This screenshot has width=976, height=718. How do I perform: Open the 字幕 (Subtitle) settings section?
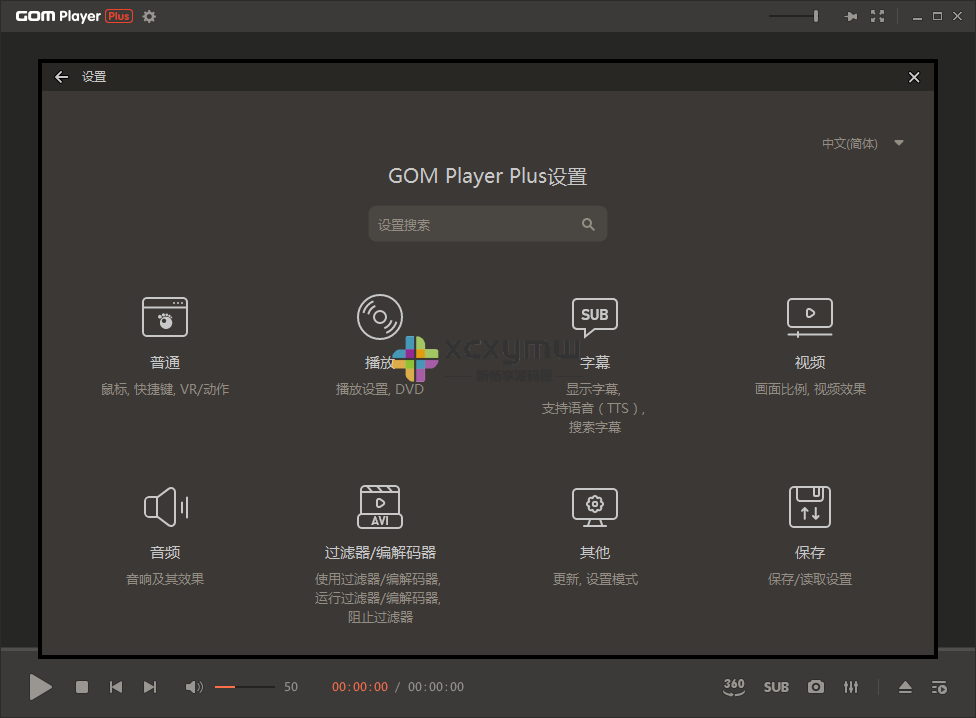594,330
